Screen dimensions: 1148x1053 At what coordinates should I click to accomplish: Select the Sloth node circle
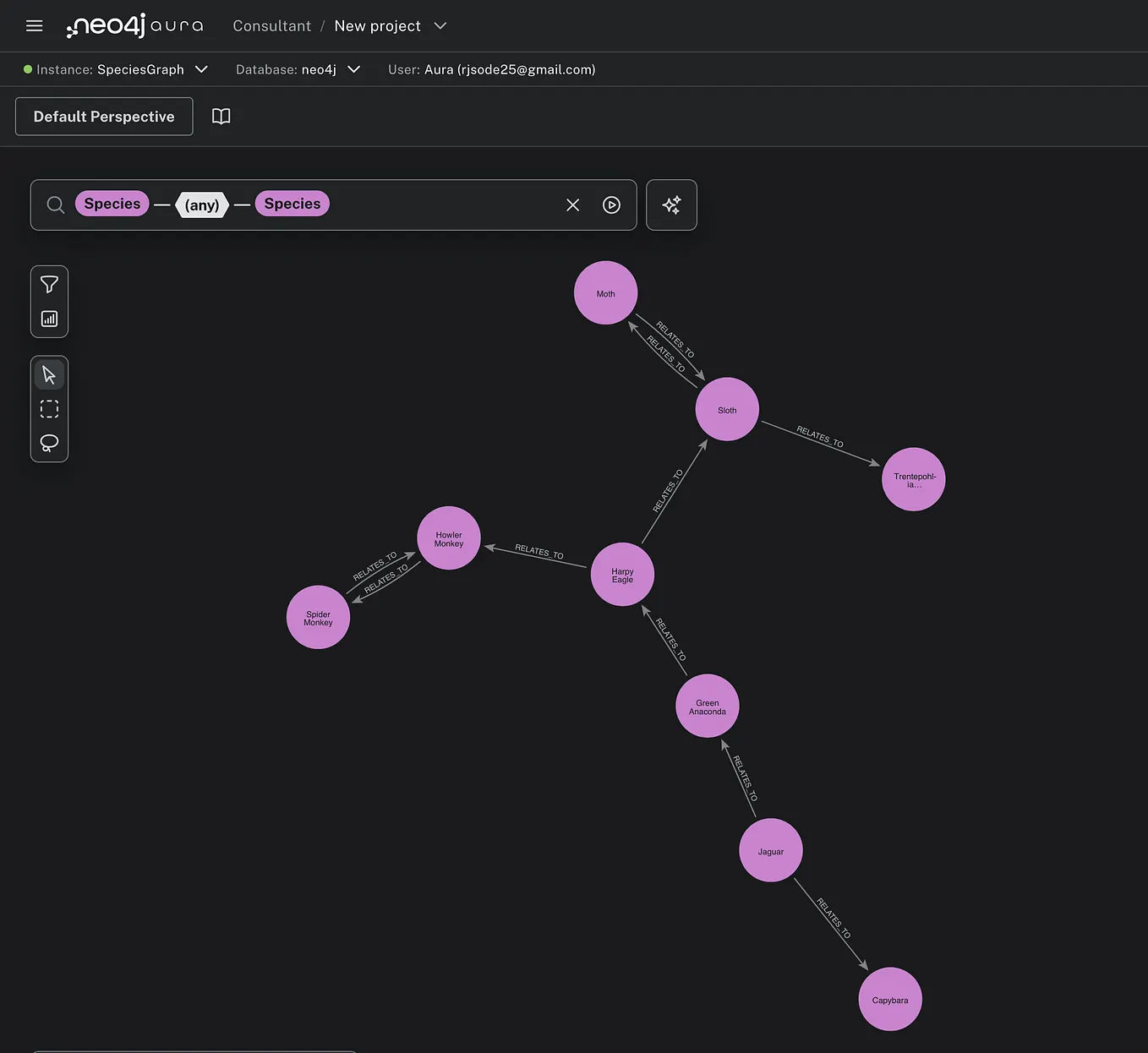[x=726, y=409]
